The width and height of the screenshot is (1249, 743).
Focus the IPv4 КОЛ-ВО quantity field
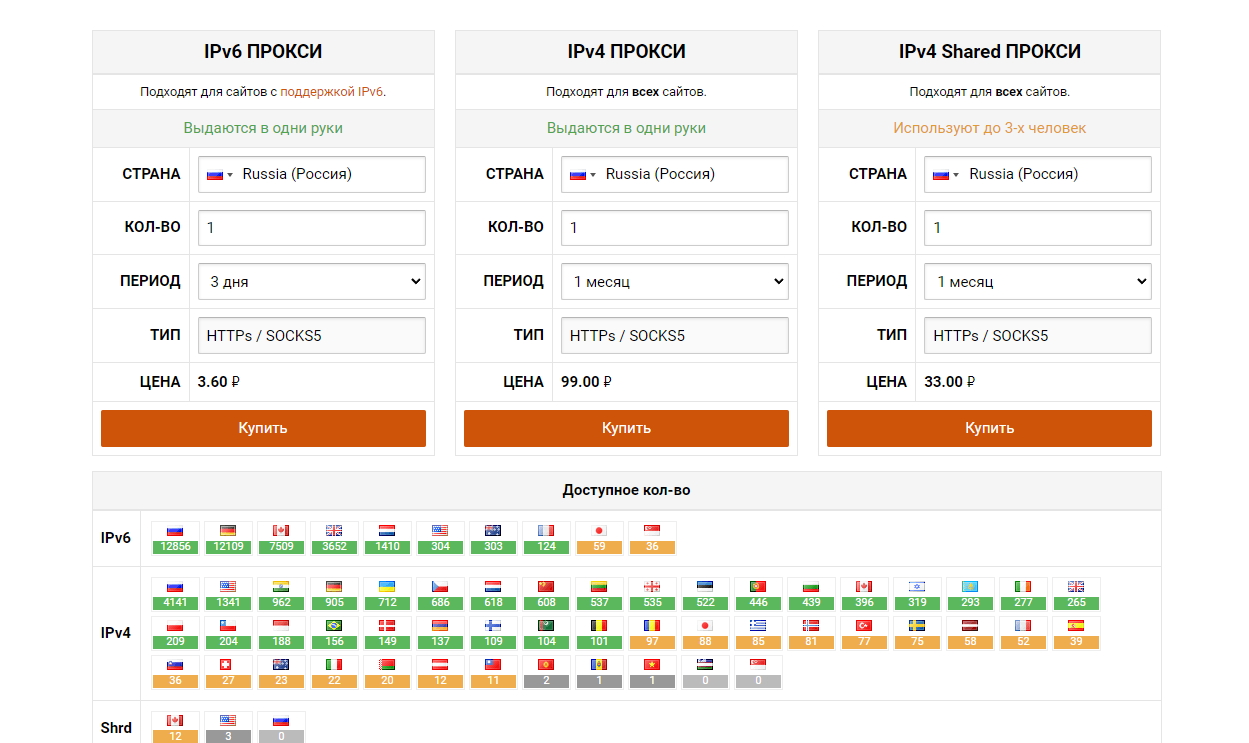click(675, 228)
